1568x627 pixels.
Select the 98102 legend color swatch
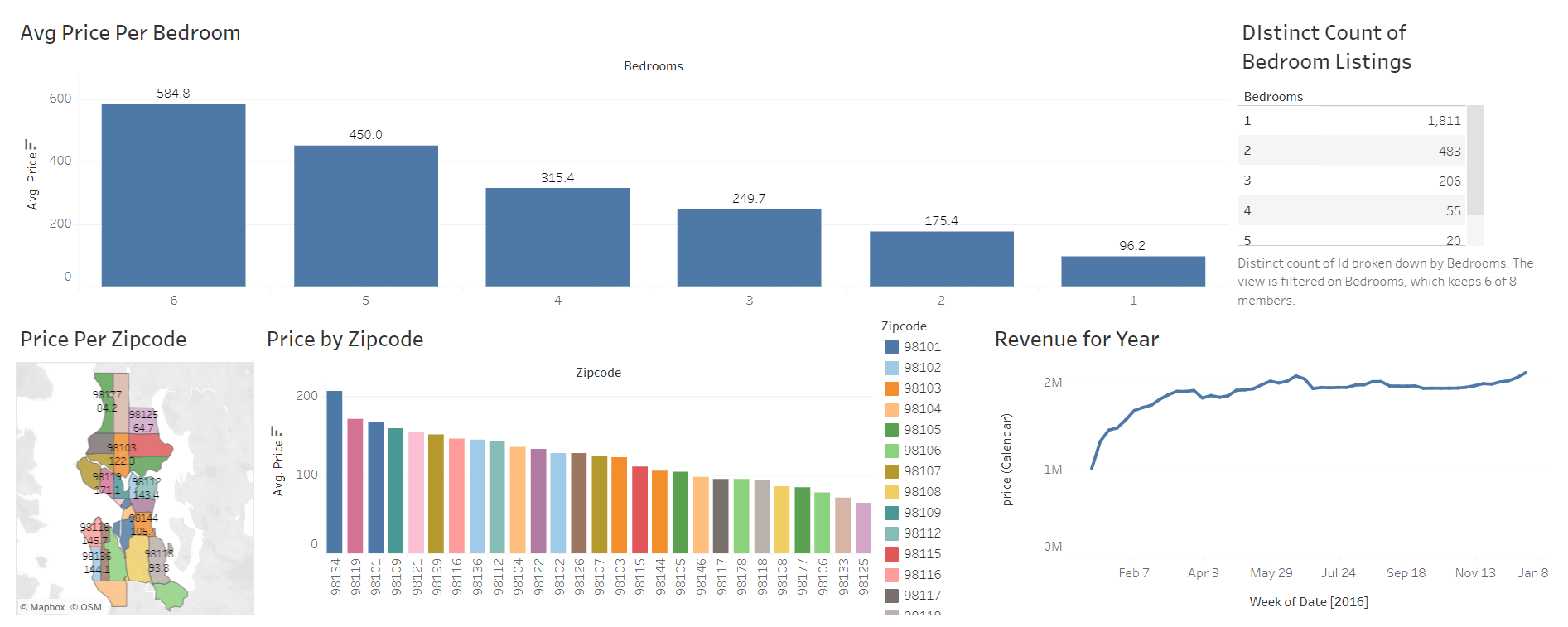[891, 368]
